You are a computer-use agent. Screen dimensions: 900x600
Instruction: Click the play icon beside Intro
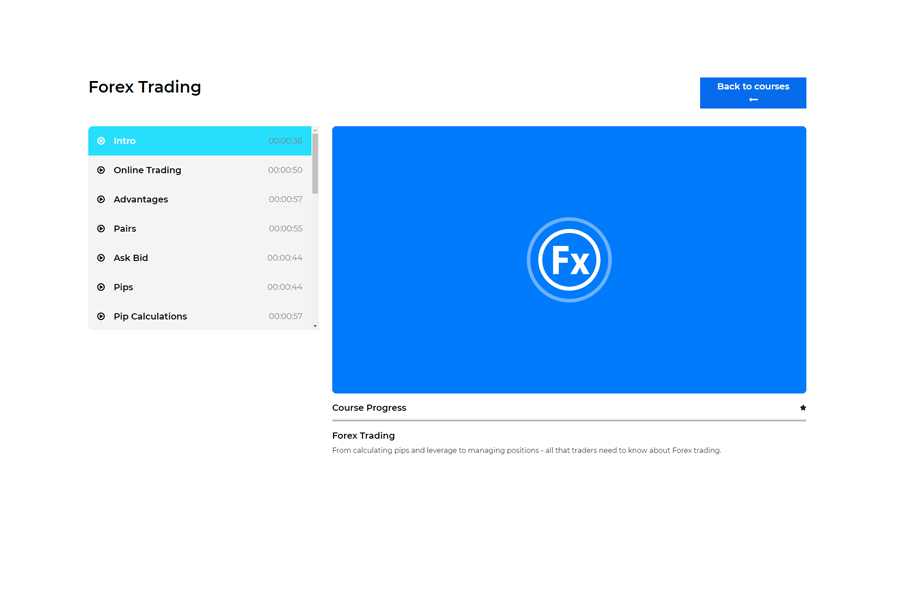[101, 141]
